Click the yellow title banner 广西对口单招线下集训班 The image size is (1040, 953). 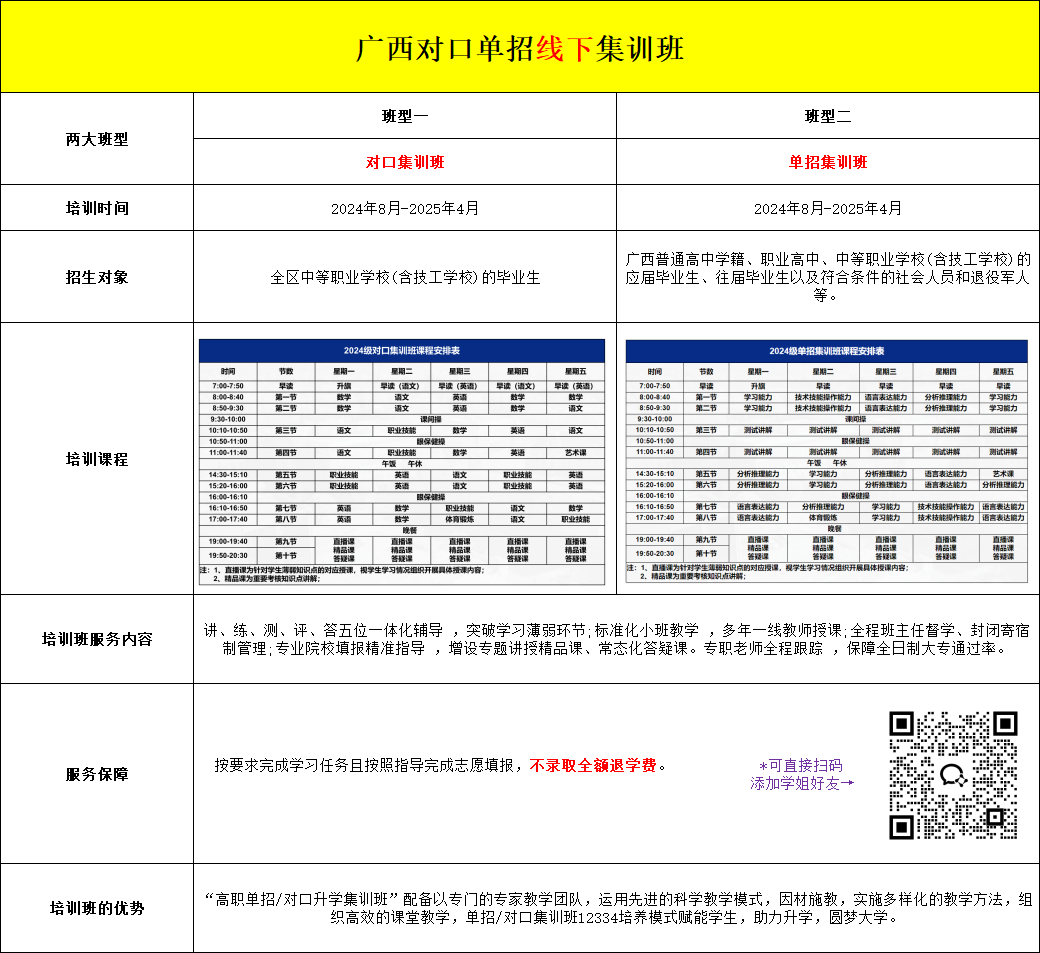520,47
